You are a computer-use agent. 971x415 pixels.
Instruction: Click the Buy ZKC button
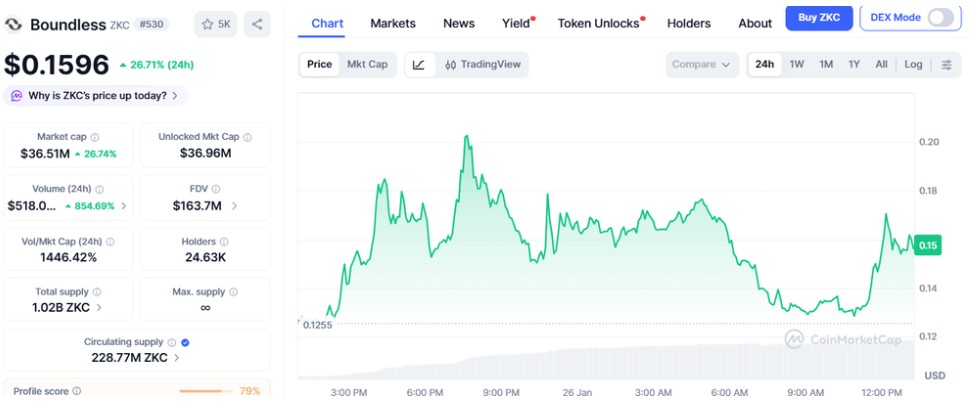[x=819, y=18]
